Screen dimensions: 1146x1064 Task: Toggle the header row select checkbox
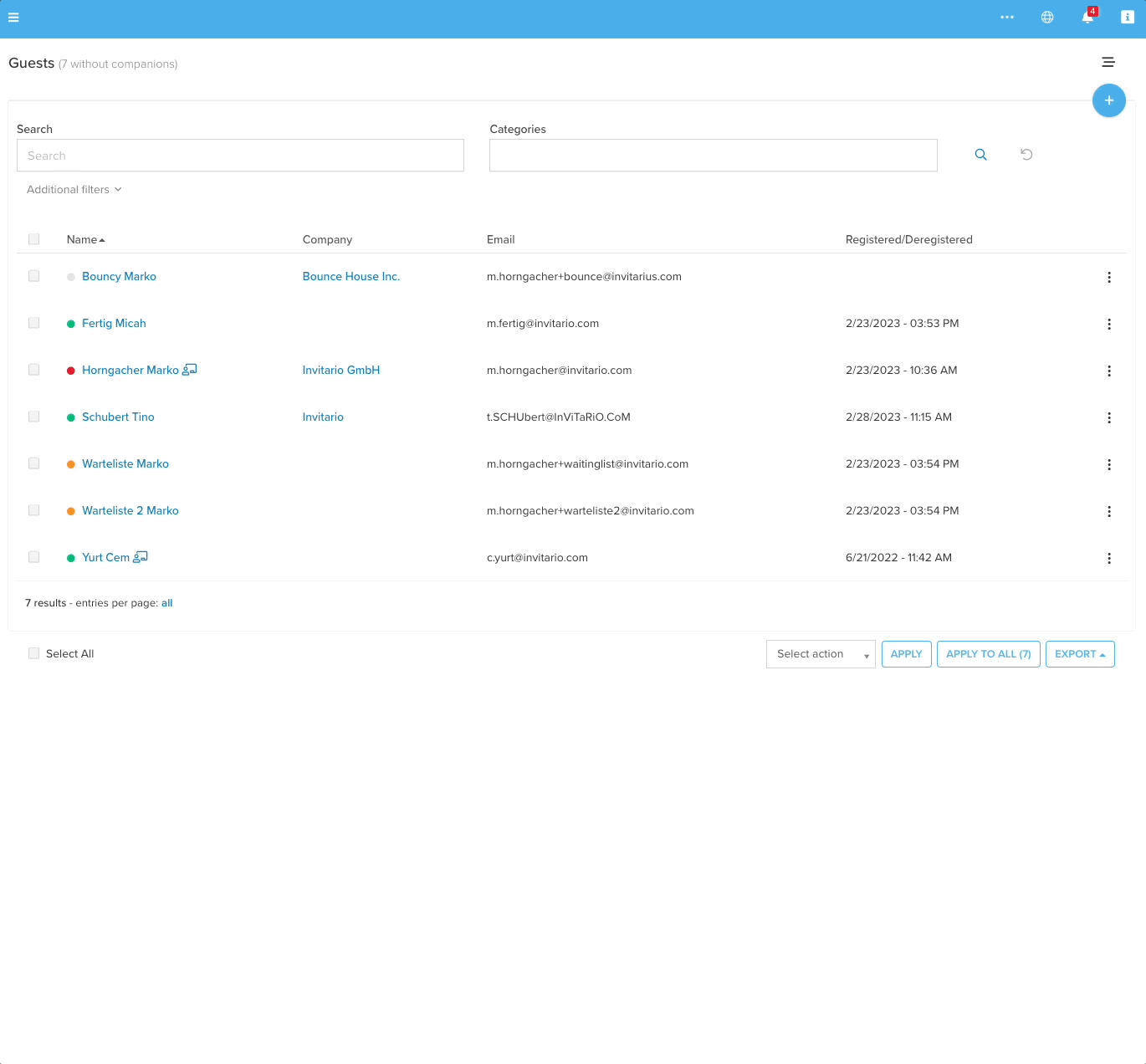click(x=34, y=239)
